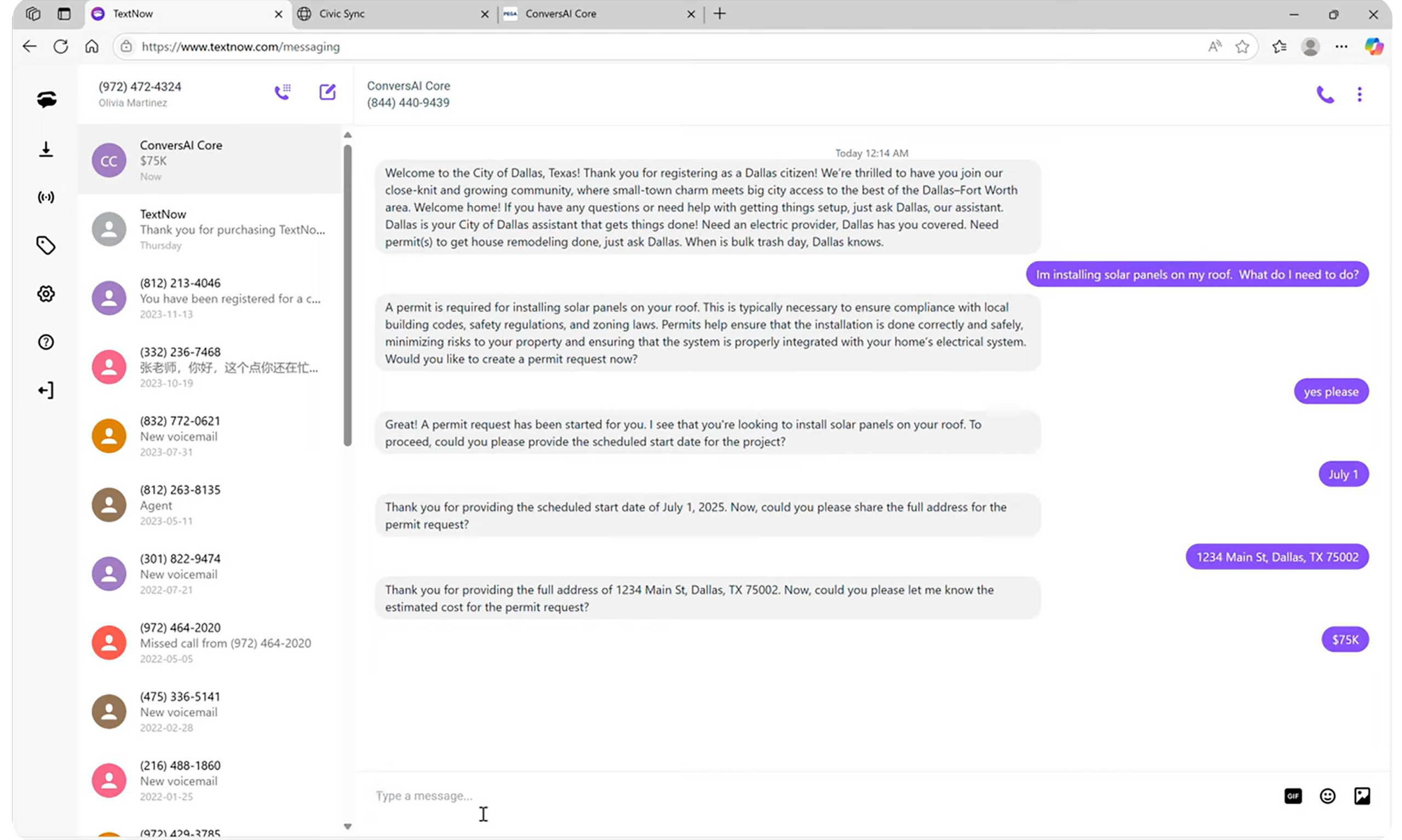Click the read aloud icon in address bar

(x=1214, y=47)
